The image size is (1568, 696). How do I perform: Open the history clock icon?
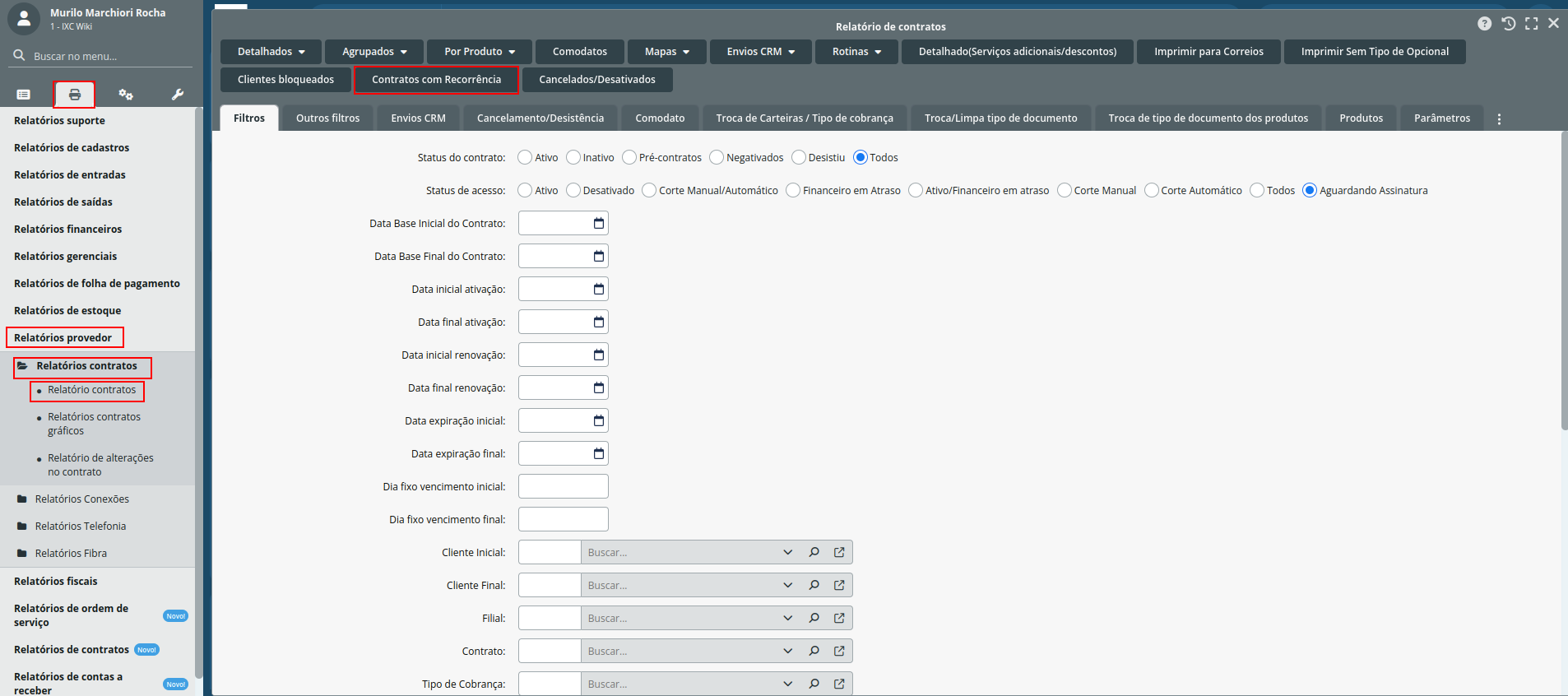click(x=1508, y=24)
